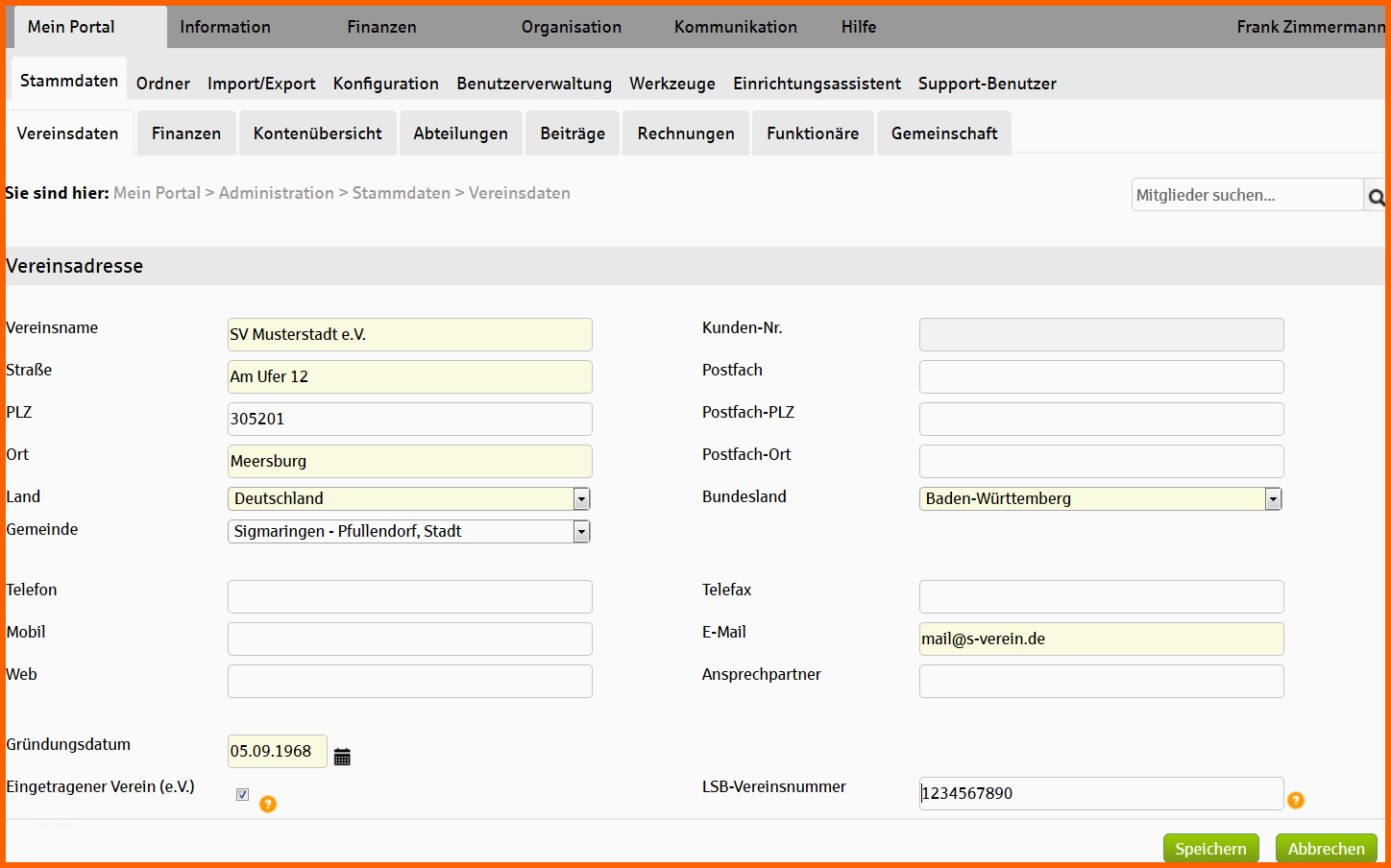Click the Gründungsdatum field with 05.09.1968
This screenshot has height=868, width=1391.
click(x=278, y=751)
